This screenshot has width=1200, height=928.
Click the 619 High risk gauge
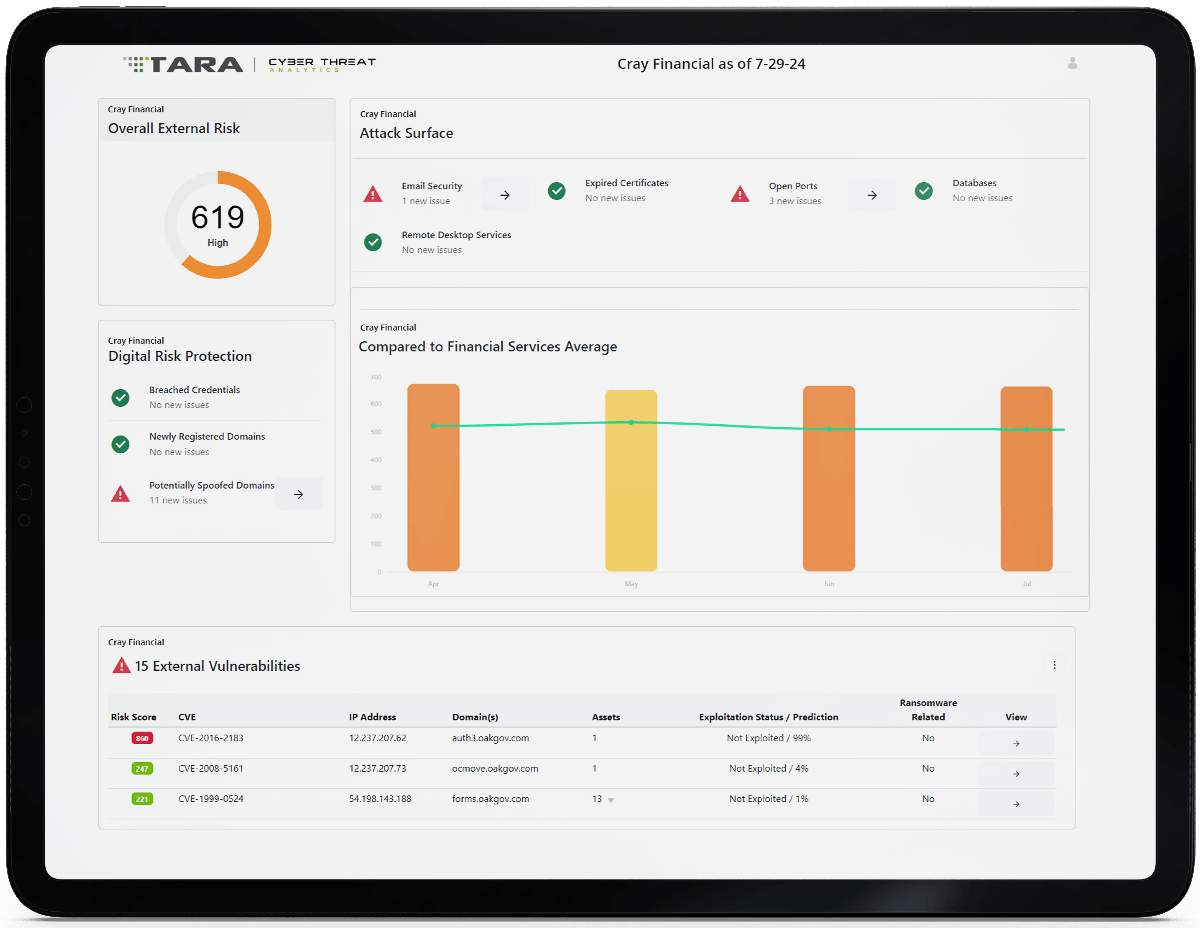click(218, 225)
